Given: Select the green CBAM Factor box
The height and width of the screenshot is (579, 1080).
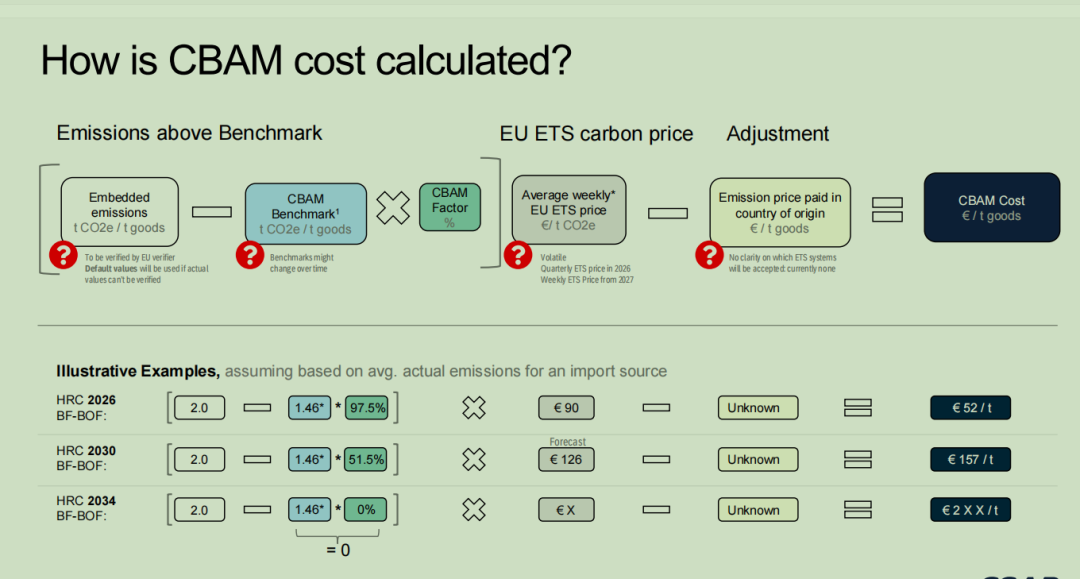Looking at the screenshot, I should pyautogui.click(x=449, y=208).
